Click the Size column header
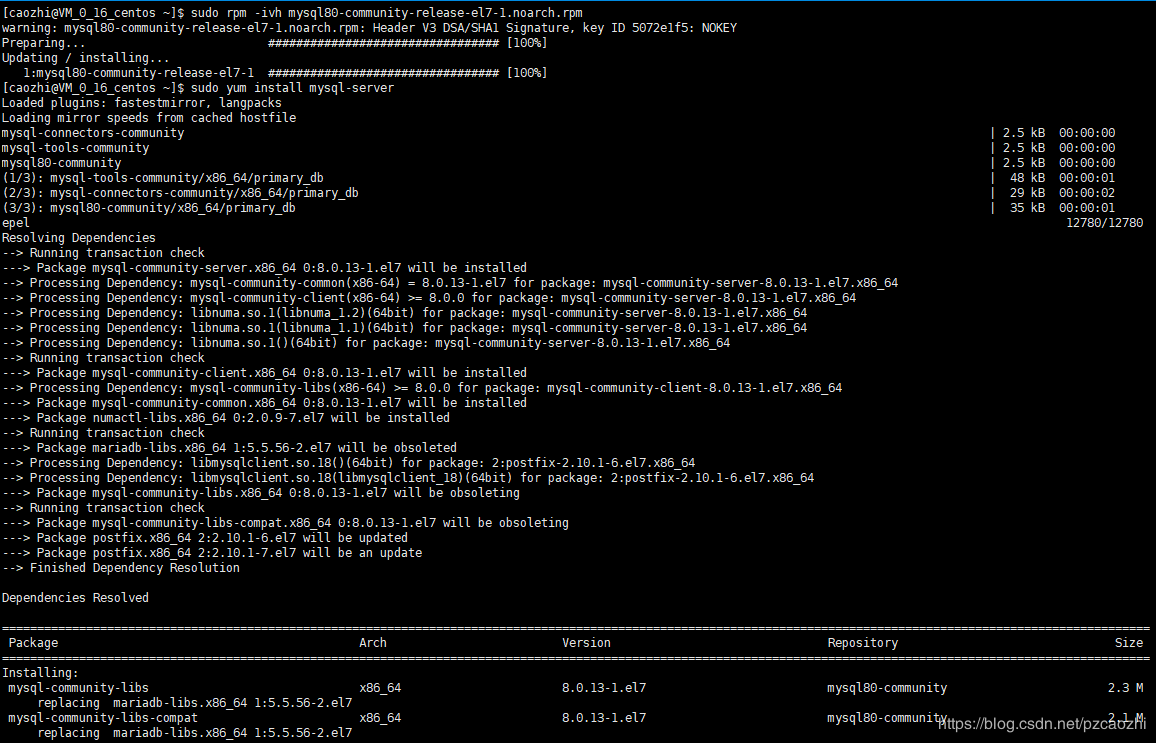The height and width of the screenshot is (743, 1156). point(1128,642)
